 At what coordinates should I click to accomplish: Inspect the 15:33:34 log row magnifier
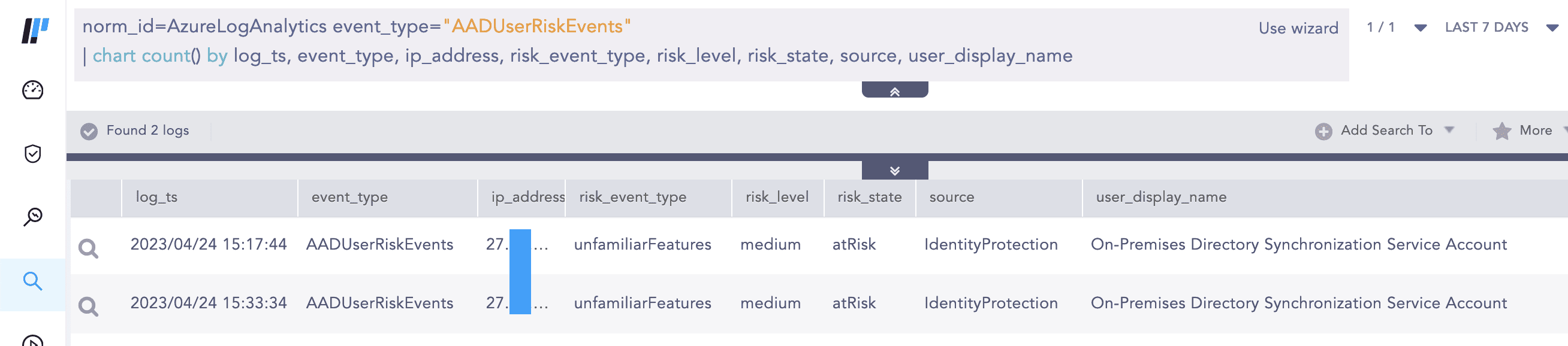click(x=89, y=306)
